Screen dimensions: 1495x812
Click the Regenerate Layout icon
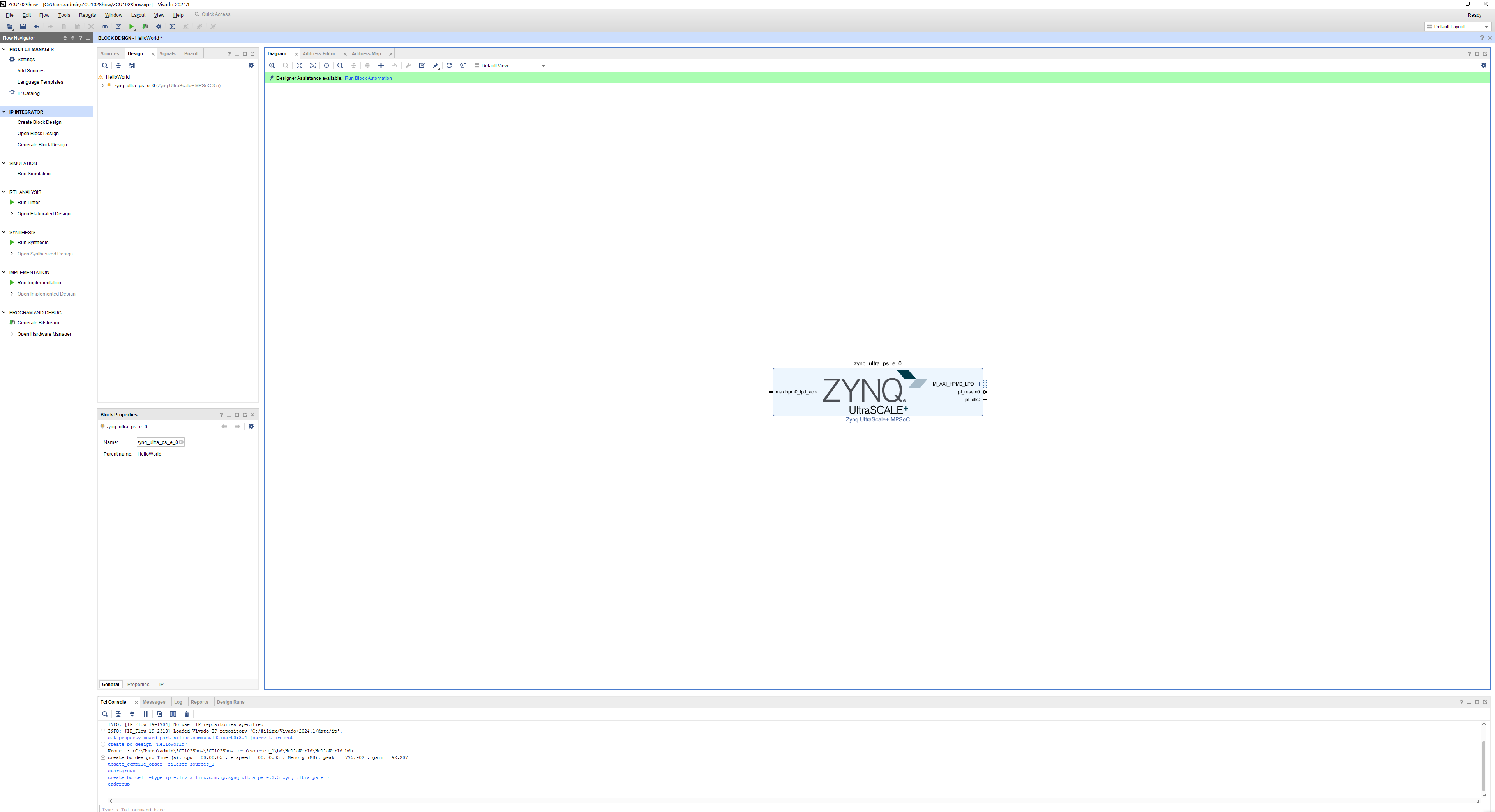tap(448, 65)
